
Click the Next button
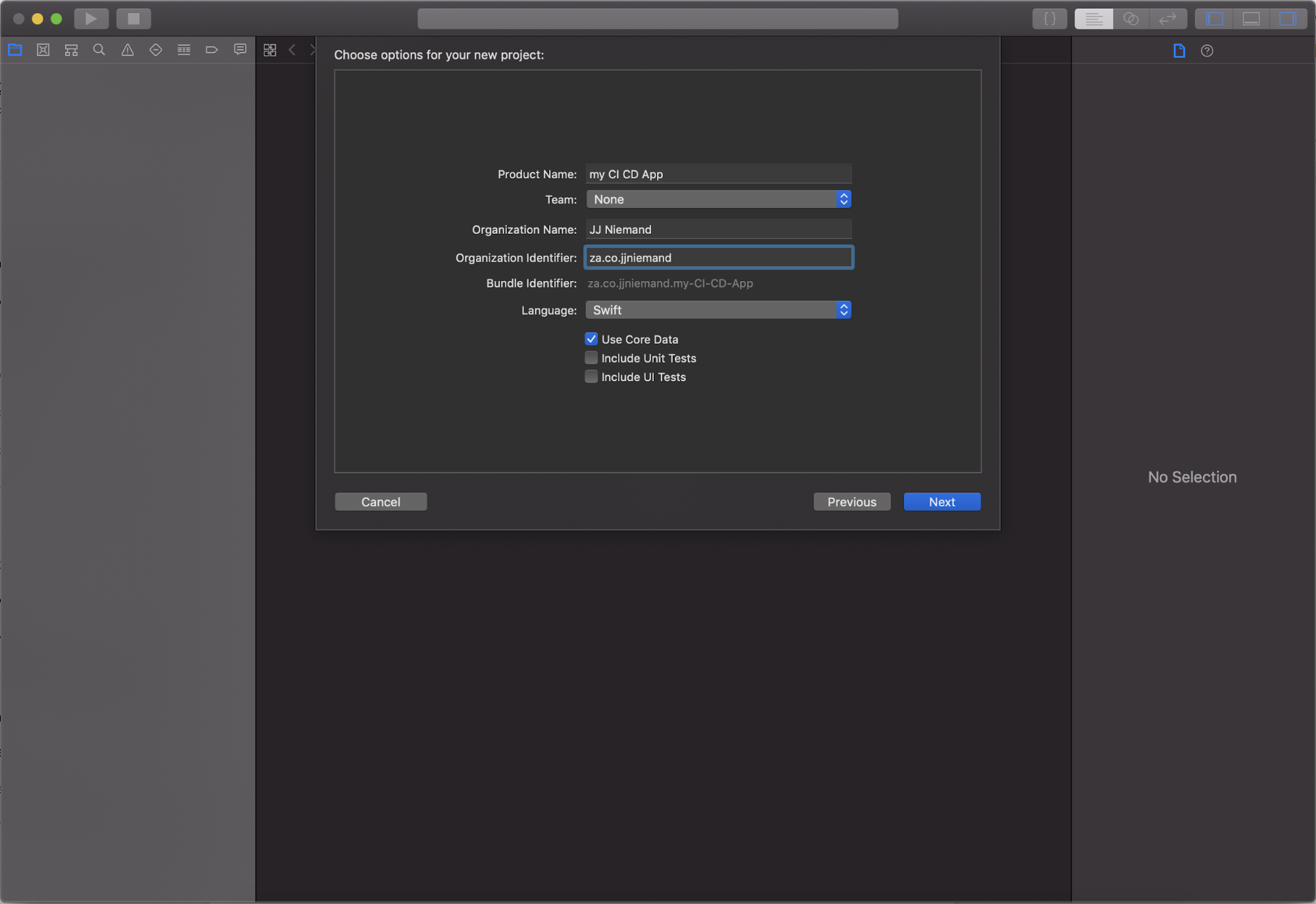point(941,502)
